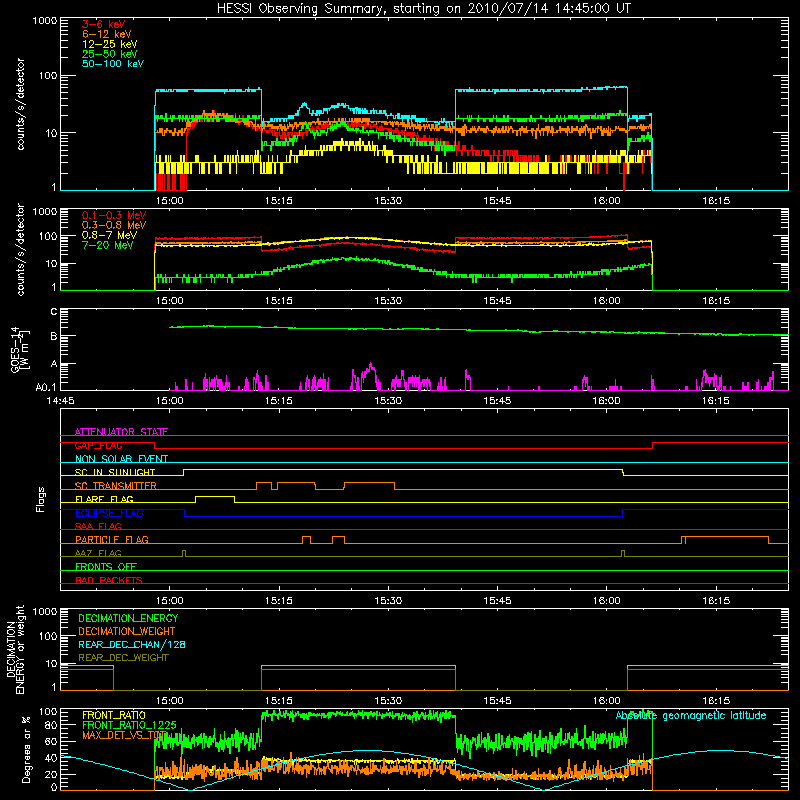Click the Absolute geomagnetic latitude label
Screen dimensions: 800x800
tap(691, 715)
